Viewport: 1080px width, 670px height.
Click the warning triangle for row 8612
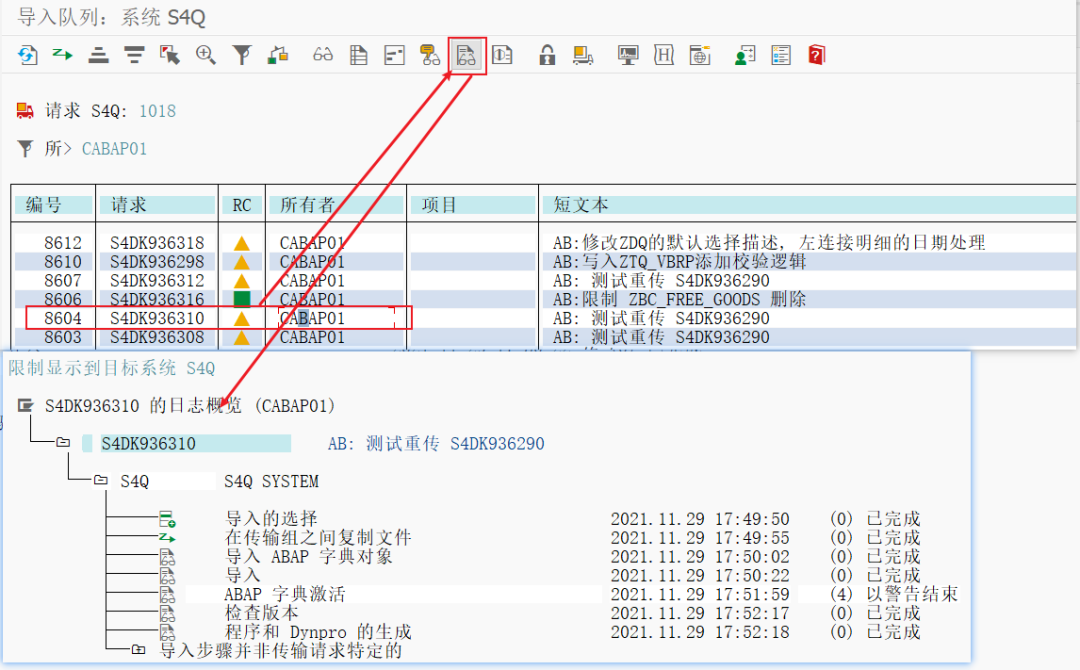click(242, 243)
